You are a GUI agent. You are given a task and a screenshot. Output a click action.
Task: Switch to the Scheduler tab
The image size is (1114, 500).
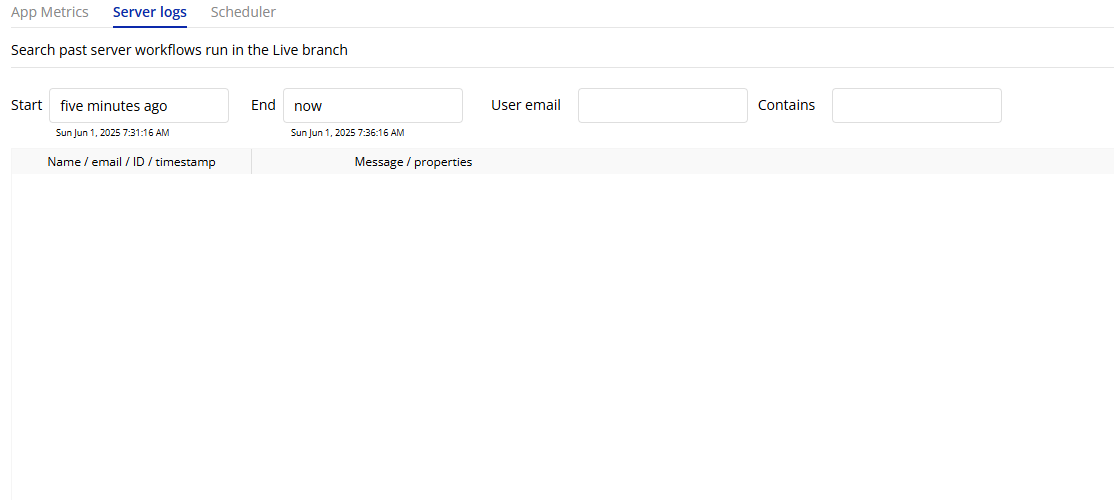243,12
